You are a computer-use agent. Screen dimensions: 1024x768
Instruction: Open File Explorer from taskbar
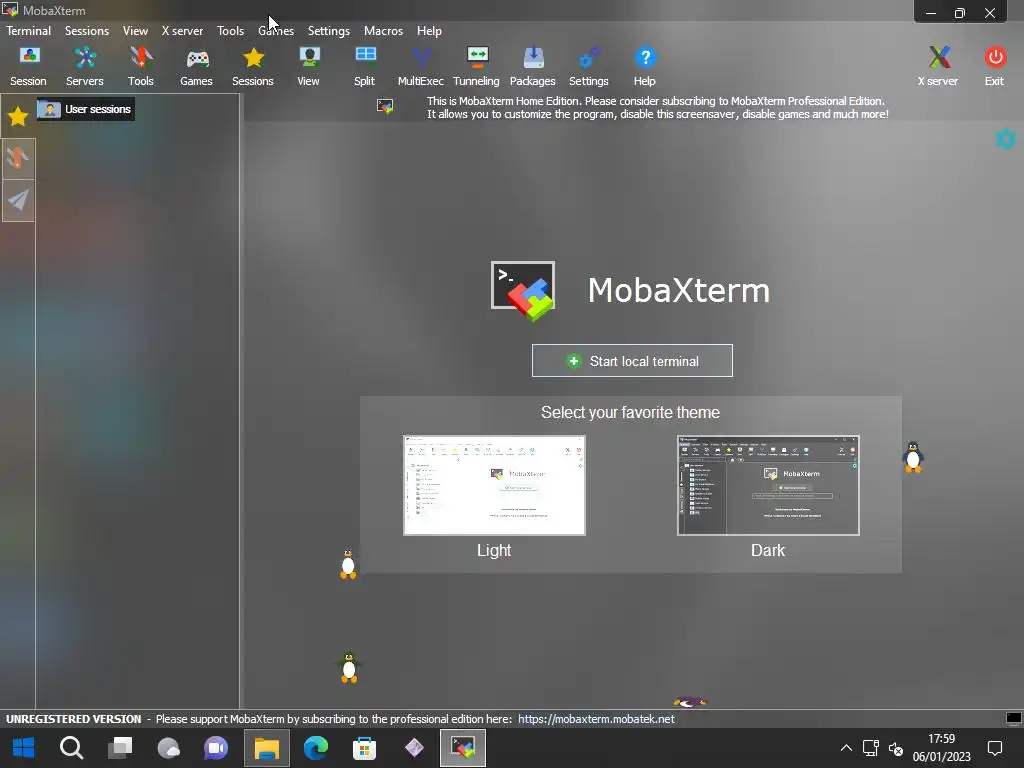pos(266,748)
